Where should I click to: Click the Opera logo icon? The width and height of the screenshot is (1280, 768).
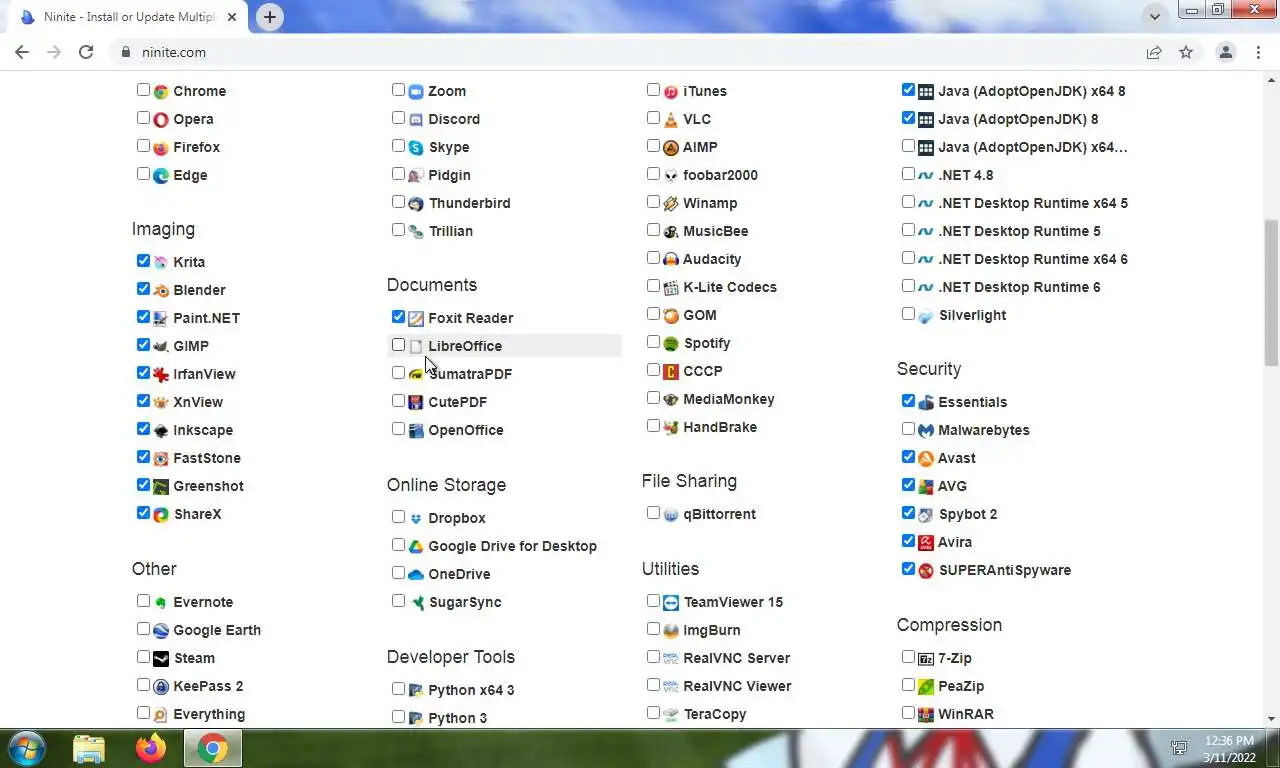[x=161, y=119]
